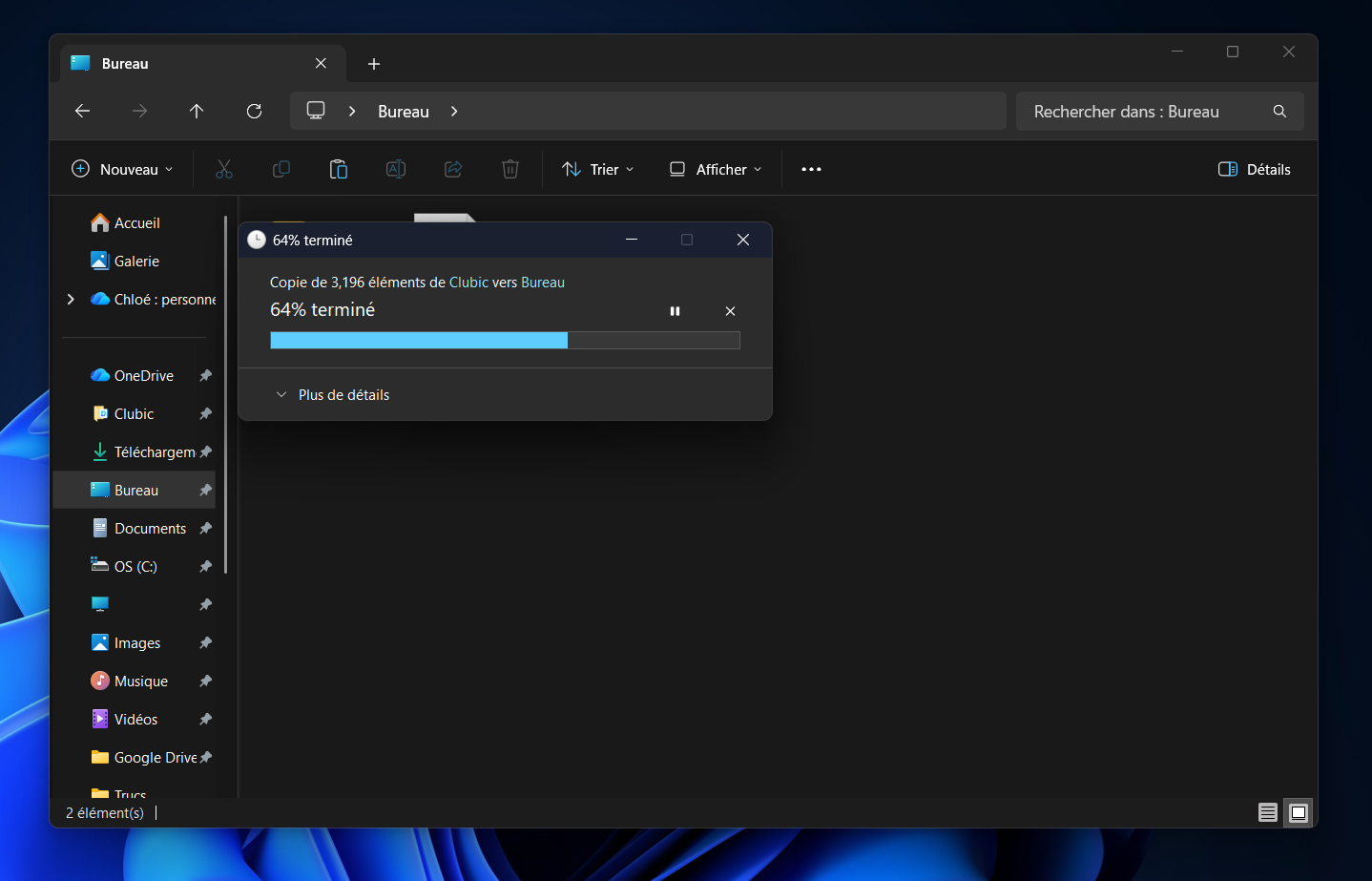Open the three-dots more options menu
Screen dimensions: 1372x881
(x=811, y=169)
